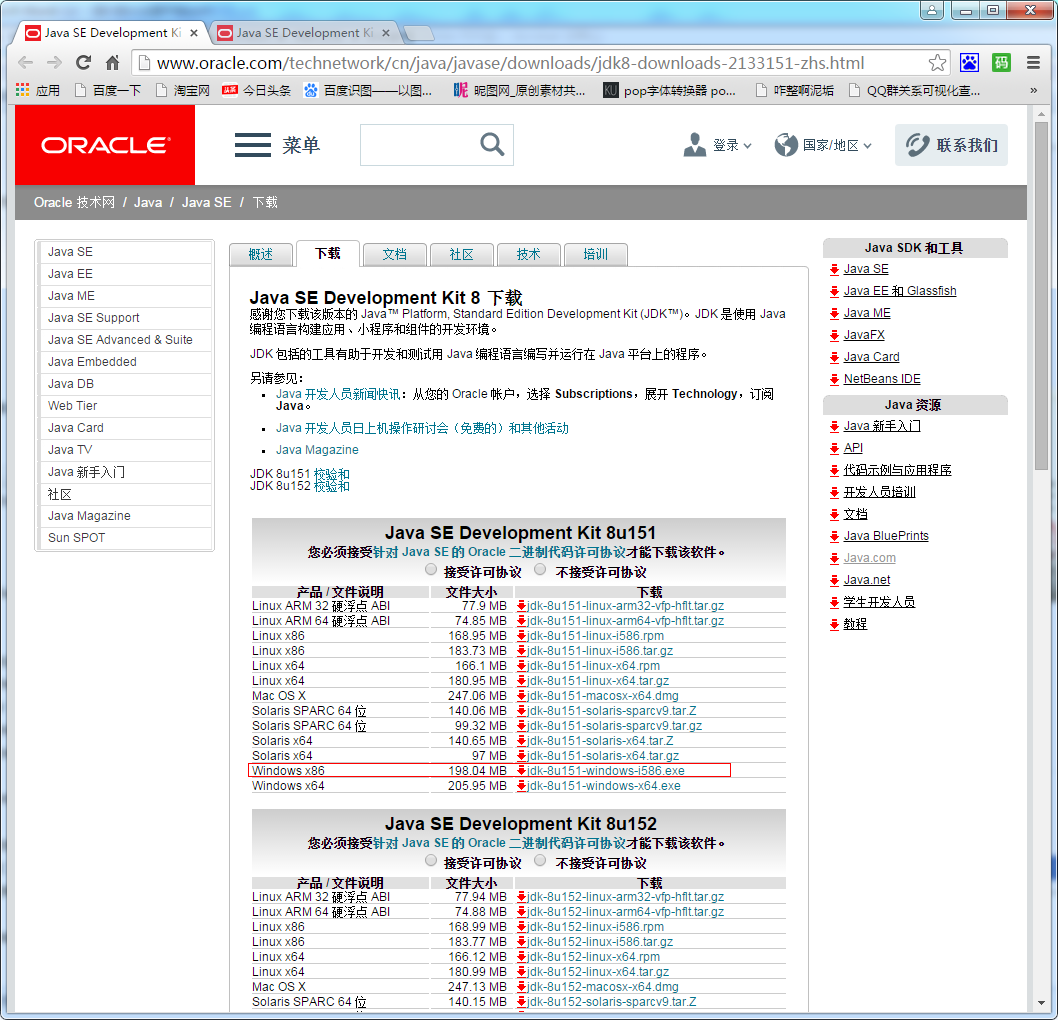The image size is (1058, 1020).
Task: Open Java BluePrints link
Action: tap(886, 536)
